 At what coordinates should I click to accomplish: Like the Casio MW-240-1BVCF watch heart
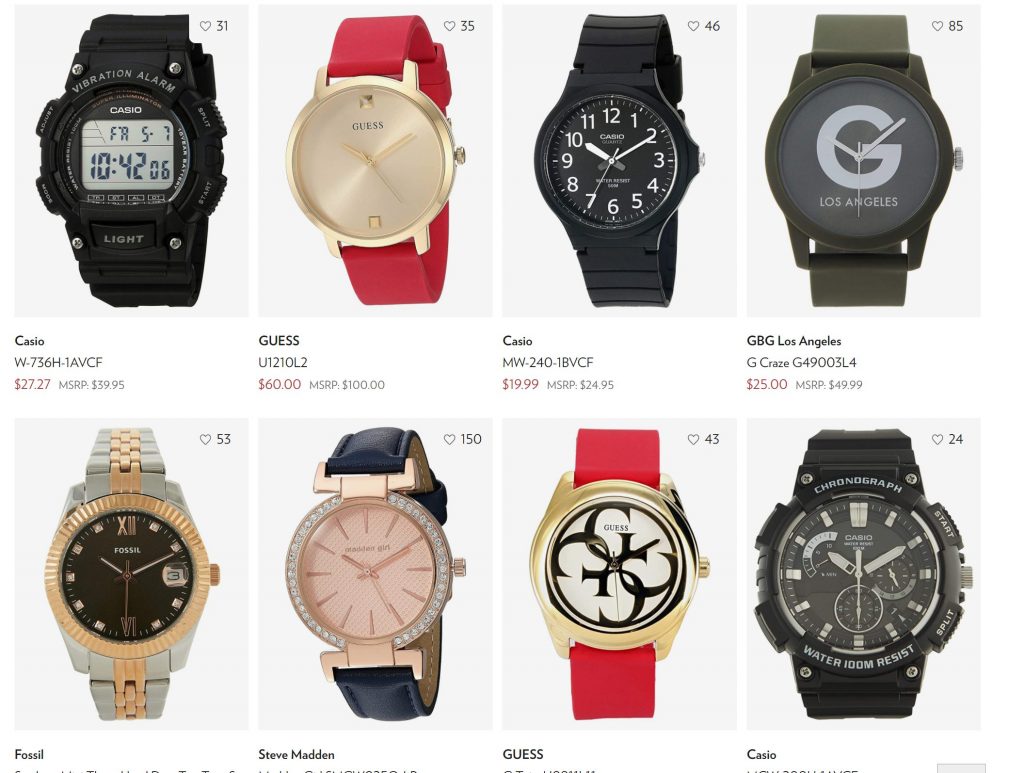coord(694,26)
